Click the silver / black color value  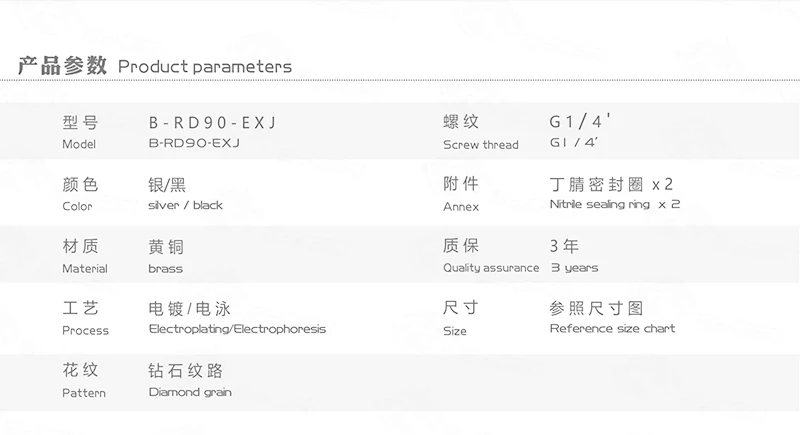pos(185,205)
